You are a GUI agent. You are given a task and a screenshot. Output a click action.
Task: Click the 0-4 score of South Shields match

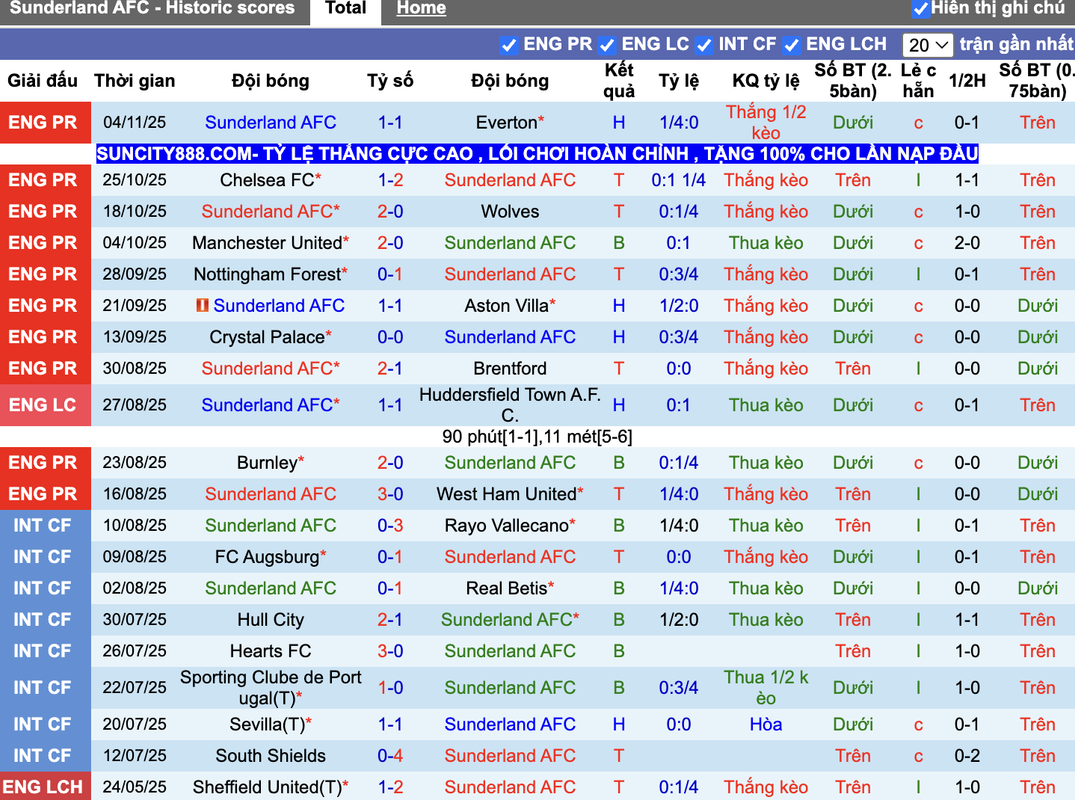[390, 756]
